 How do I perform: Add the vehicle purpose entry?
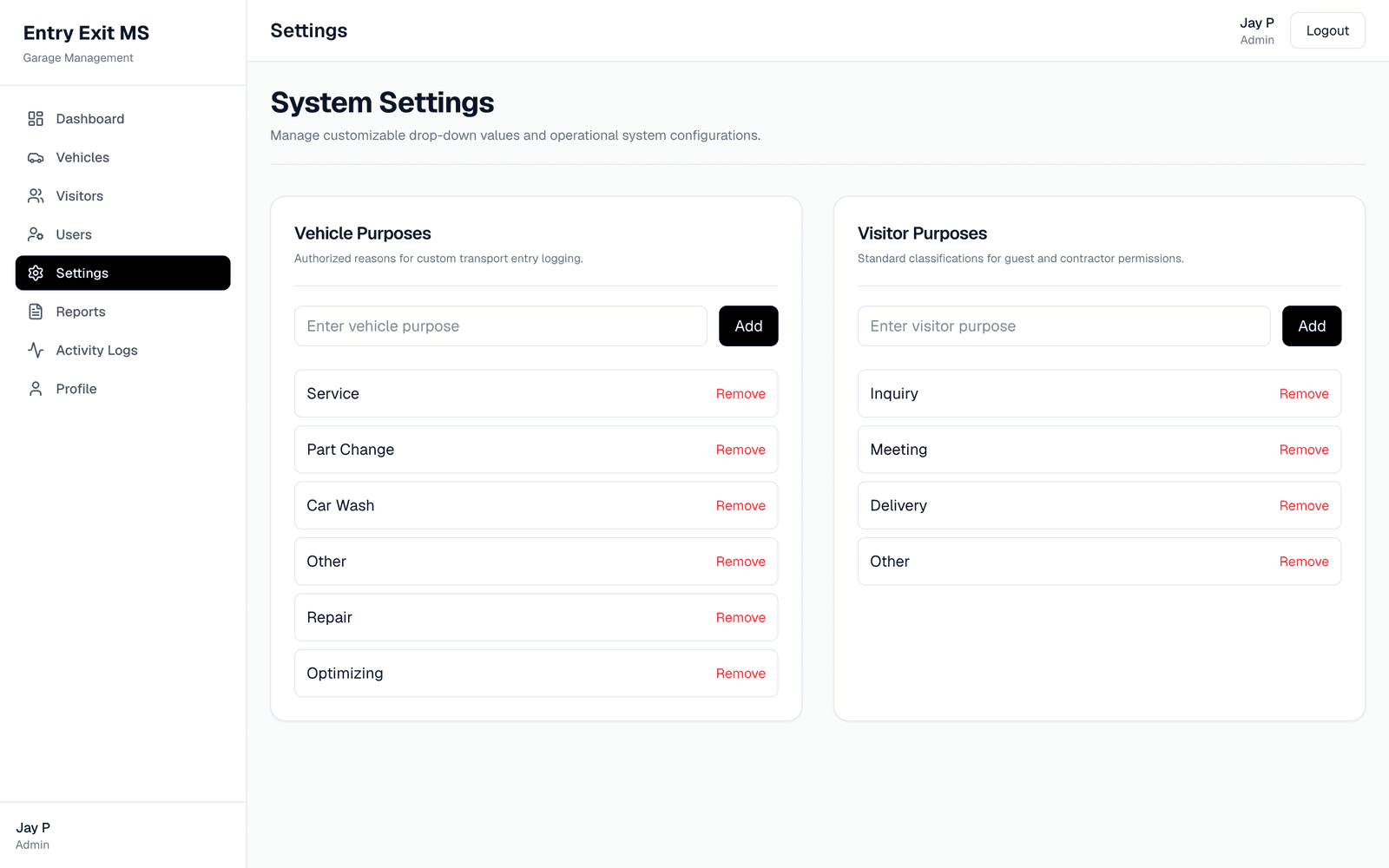pyautogui.click(x=748, y=326)
